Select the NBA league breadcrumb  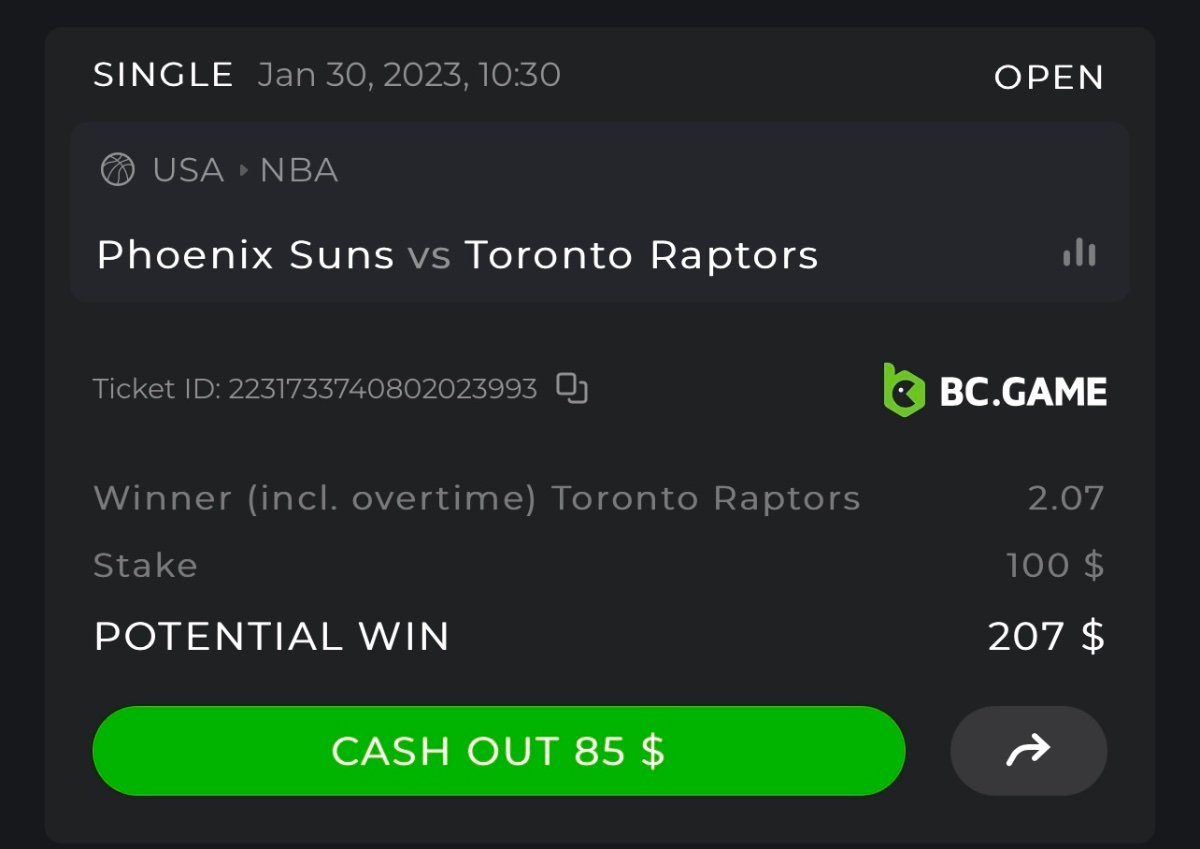point(299,170)
